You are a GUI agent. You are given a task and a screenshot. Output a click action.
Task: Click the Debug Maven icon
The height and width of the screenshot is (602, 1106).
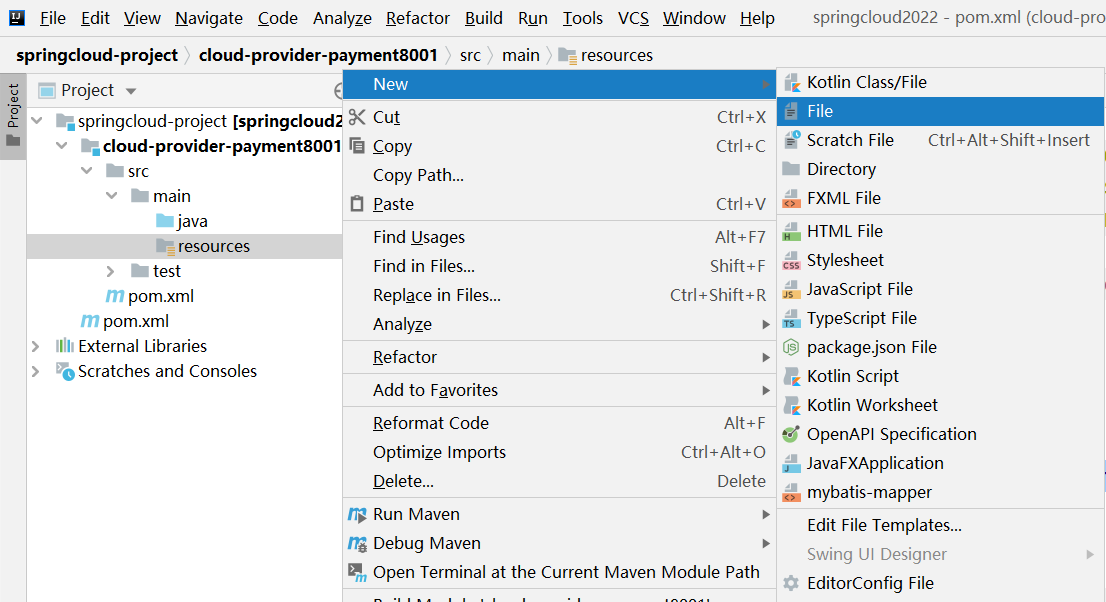[x=358, y=543]
